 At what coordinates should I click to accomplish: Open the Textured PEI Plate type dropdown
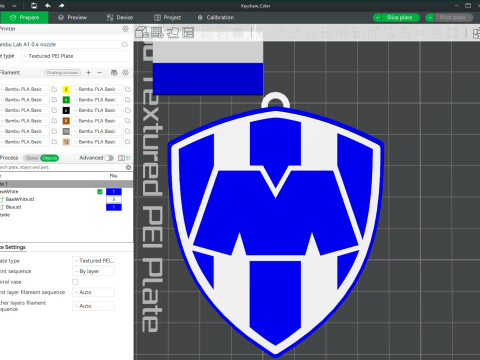click(x=76, y=56)
